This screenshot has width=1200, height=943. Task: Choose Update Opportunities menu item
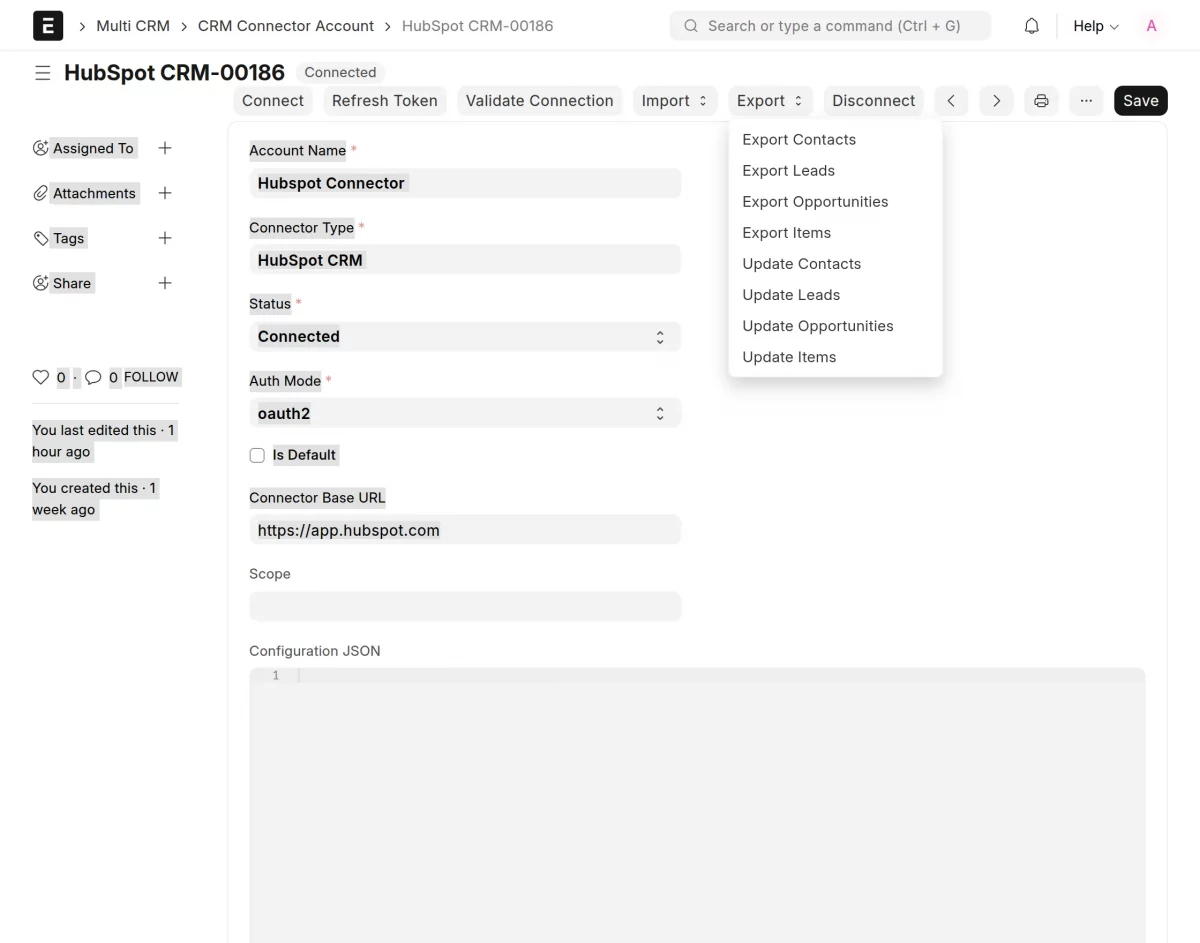(x=835, y=326)
